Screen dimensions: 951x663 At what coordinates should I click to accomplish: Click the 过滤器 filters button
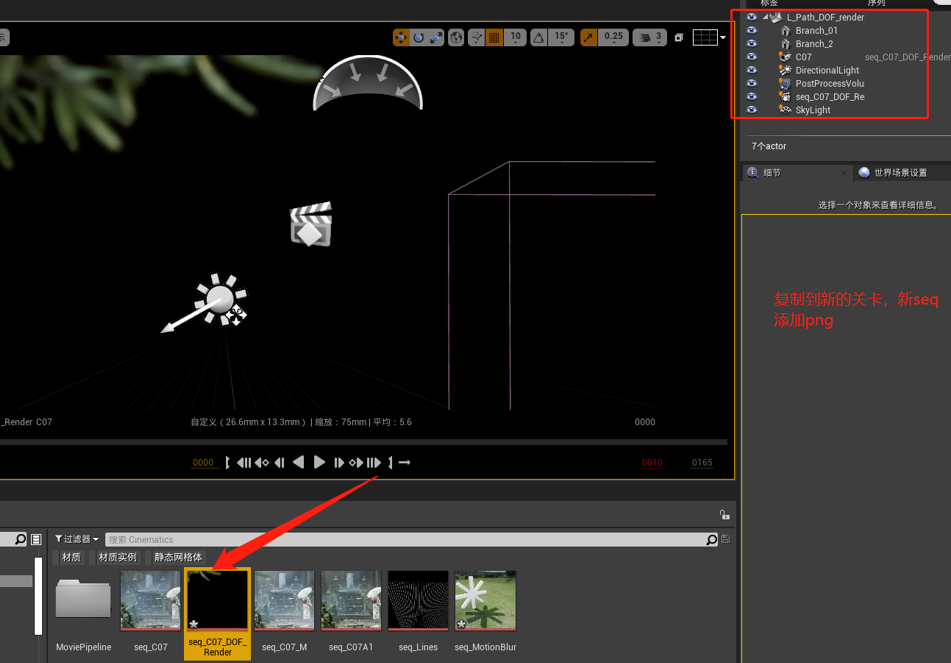tap(77, 540)
